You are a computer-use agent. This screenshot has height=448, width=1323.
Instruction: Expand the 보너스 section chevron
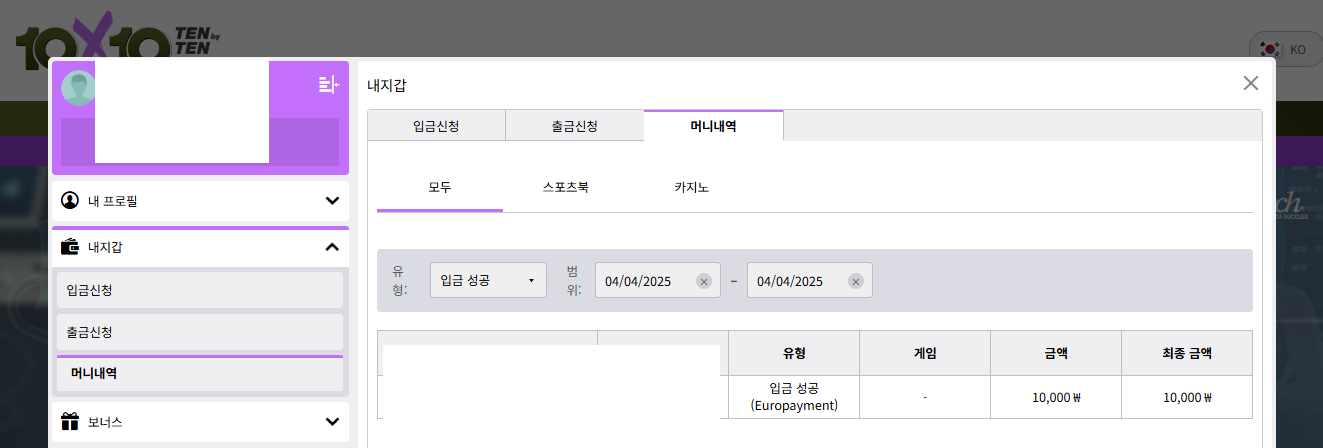pyautogui.click(x=332, y=421)
